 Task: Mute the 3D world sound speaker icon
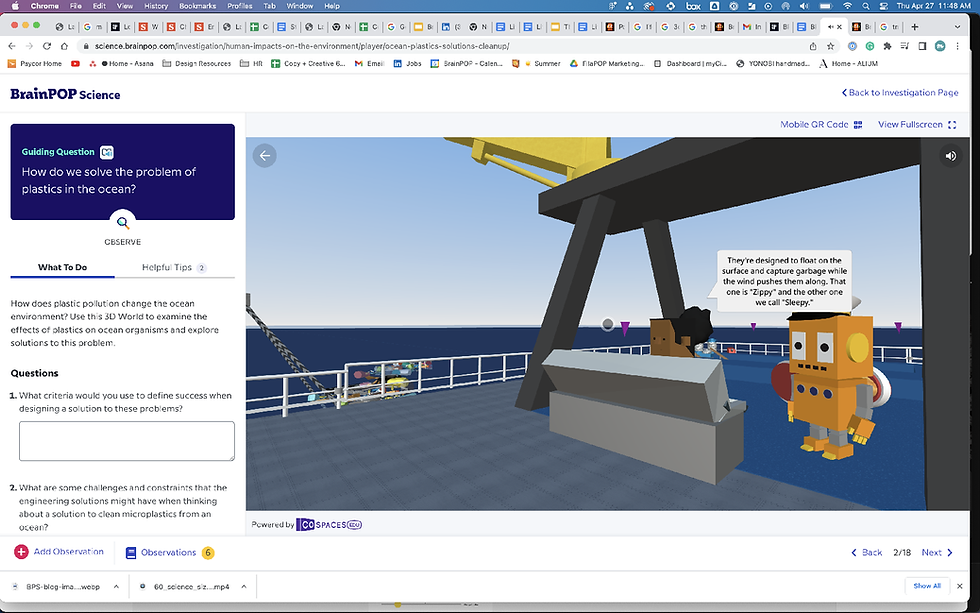point(951,156)
